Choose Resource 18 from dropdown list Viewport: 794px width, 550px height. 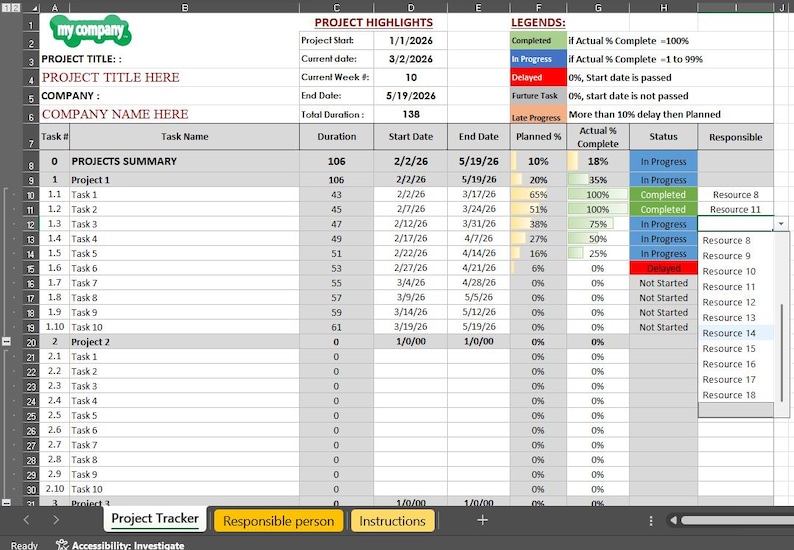(x=735, y=395)
